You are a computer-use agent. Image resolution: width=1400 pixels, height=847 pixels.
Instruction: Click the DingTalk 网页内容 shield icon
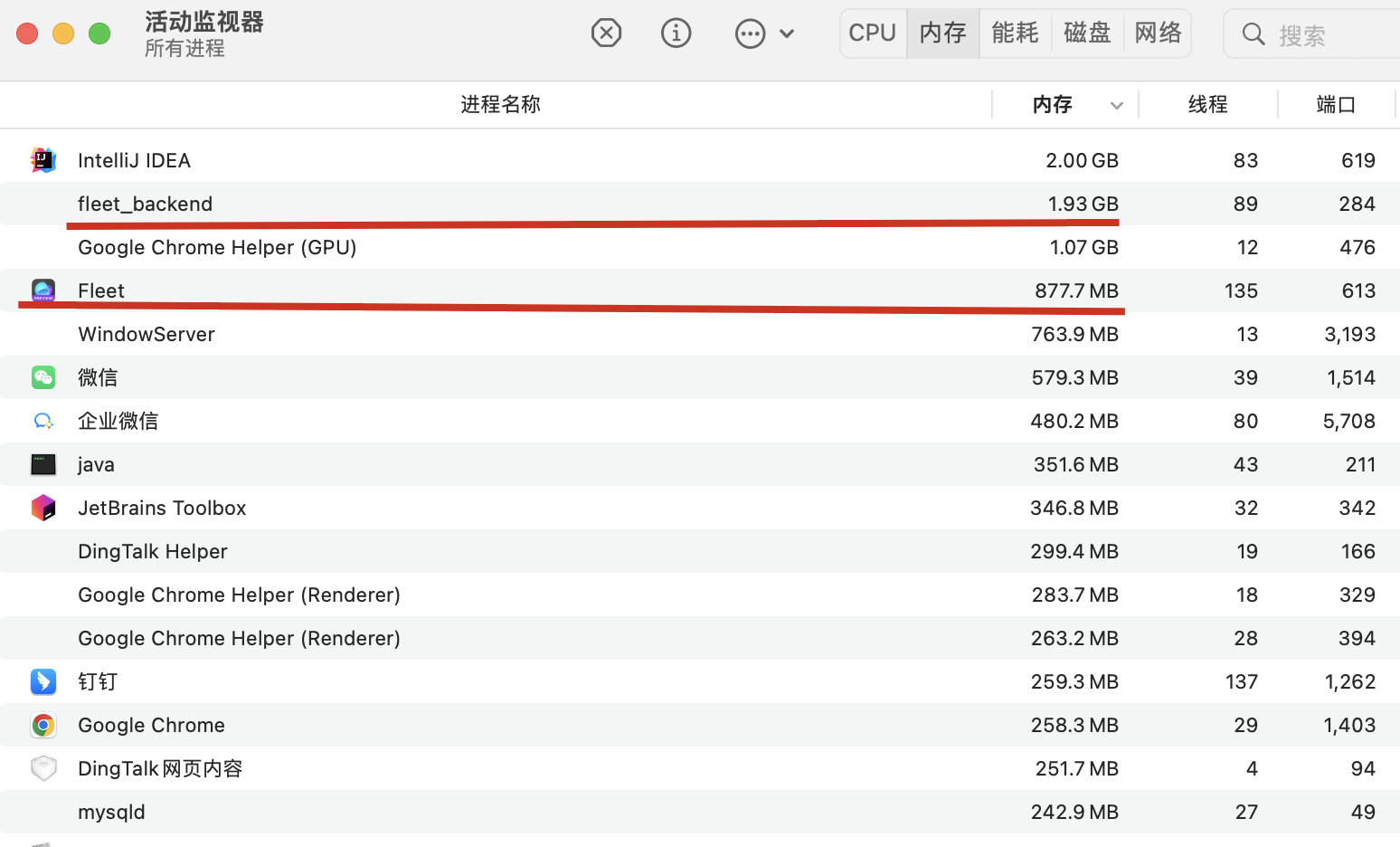tap(43, 768)
